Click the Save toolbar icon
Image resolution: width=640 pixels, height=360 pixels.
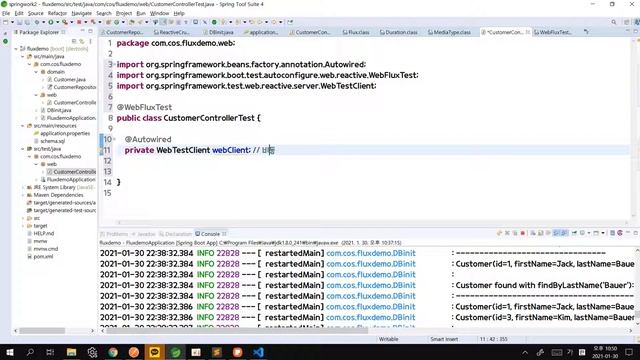pyautogui.click(x=19, y=22)
